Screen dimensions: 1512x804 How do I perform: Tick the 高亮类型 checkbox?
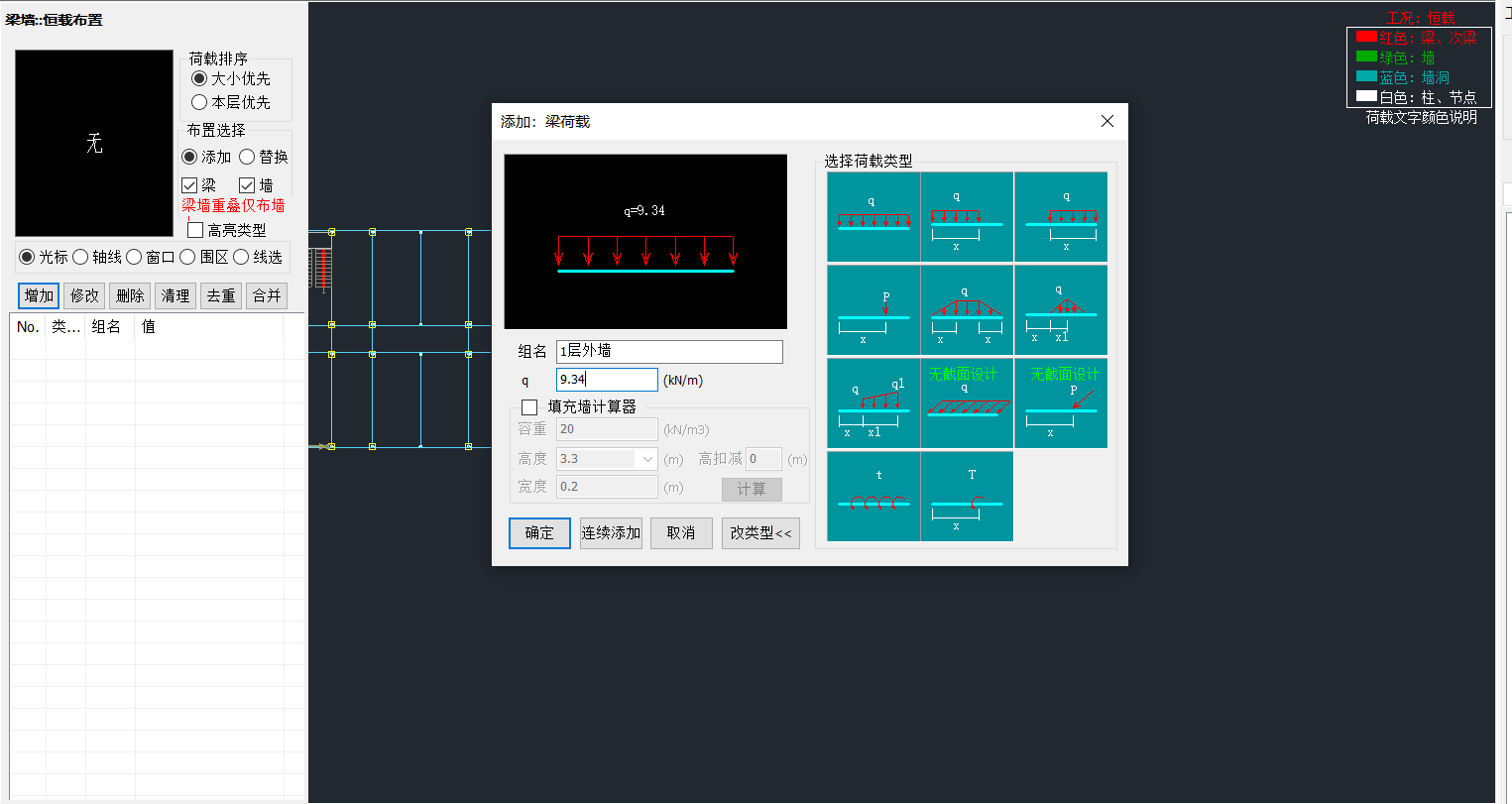[x=196, y=230]
